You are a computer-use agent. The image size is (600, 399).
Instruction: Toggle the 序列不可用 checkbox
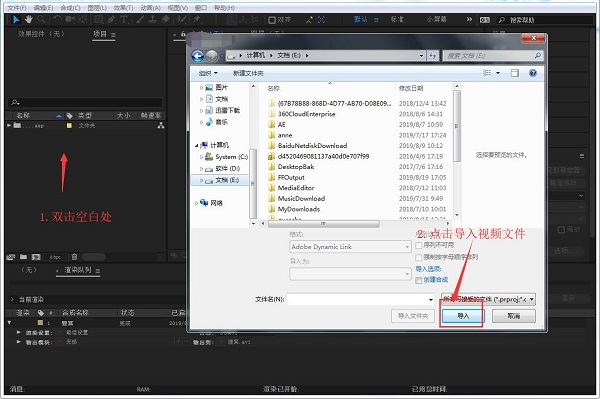tap(419, 245)
